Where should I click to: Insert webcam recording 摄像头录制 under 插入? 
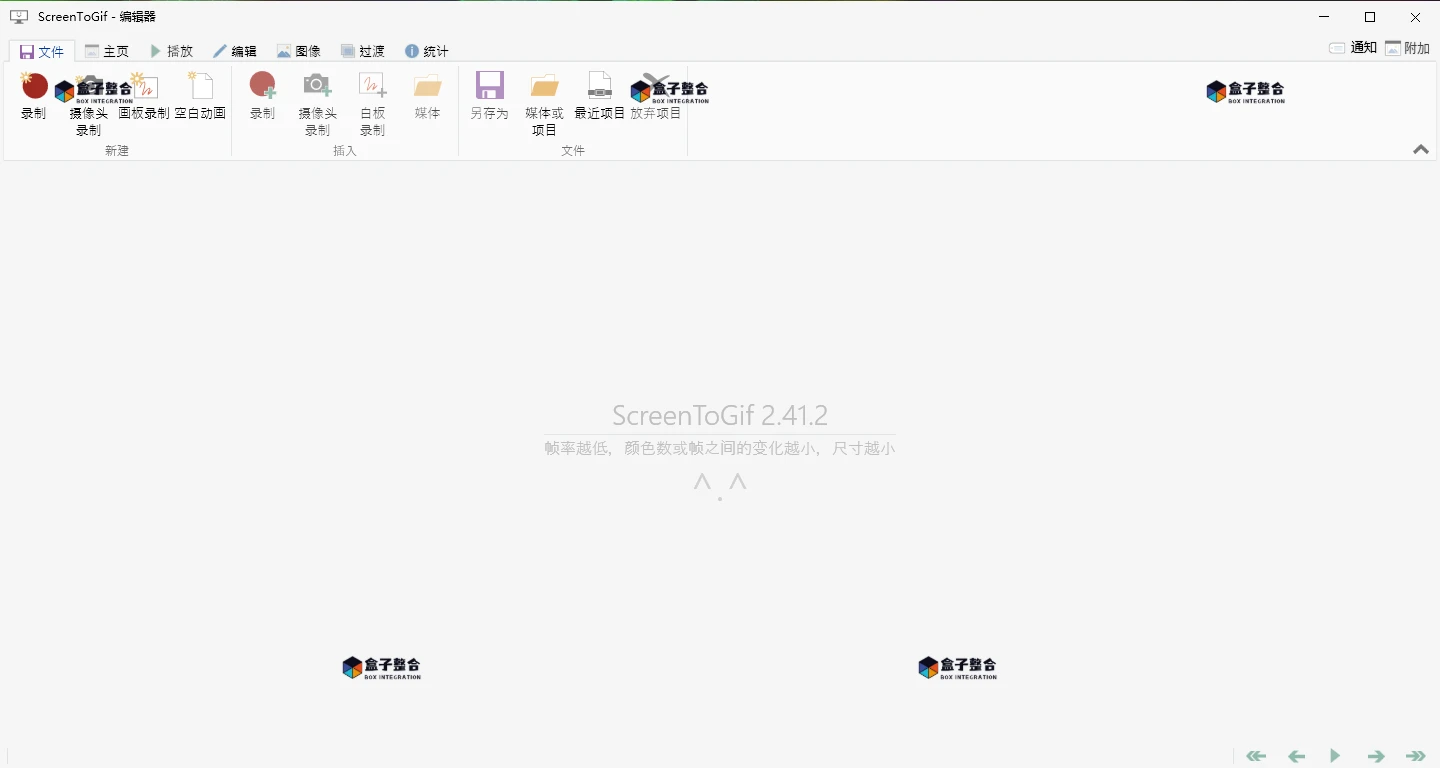(x=317, y=104)
